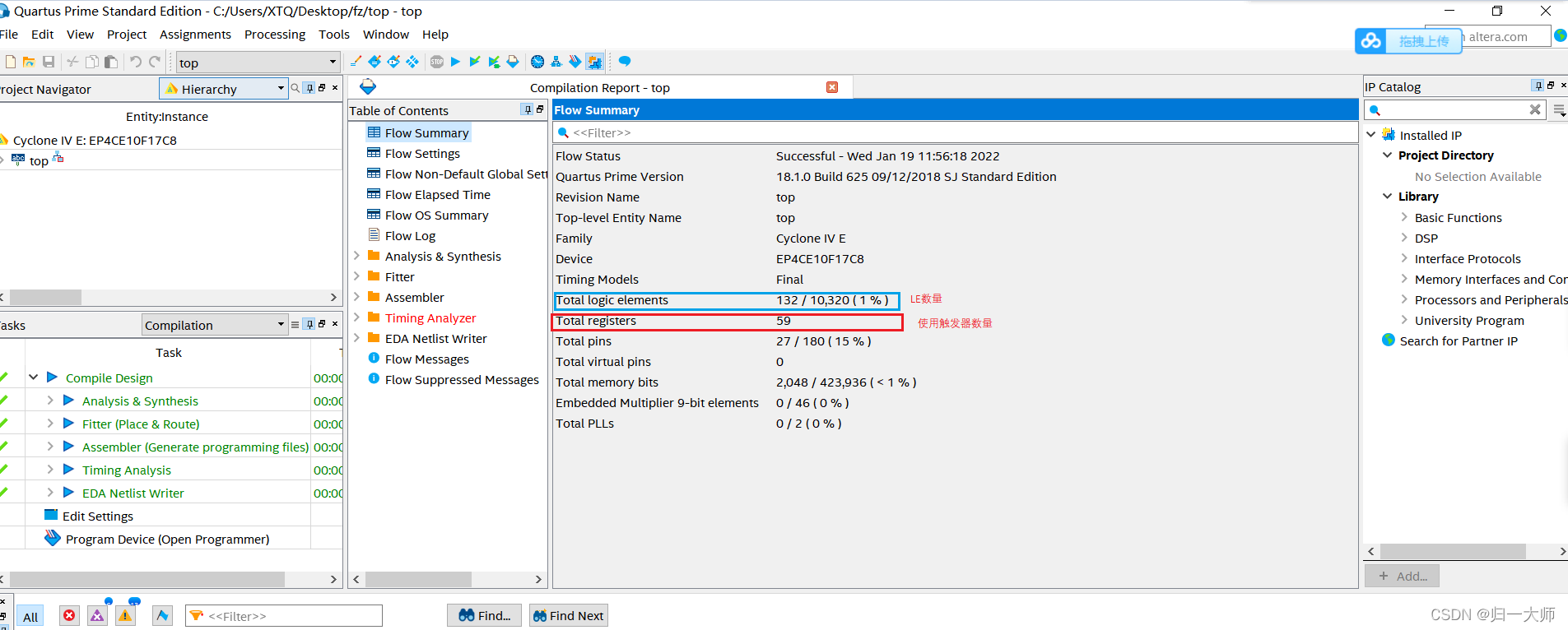Screen dimensions: 1568x630
Task: Click the IP Catalog horizontal scrollbar
Action: [1453, 551]
